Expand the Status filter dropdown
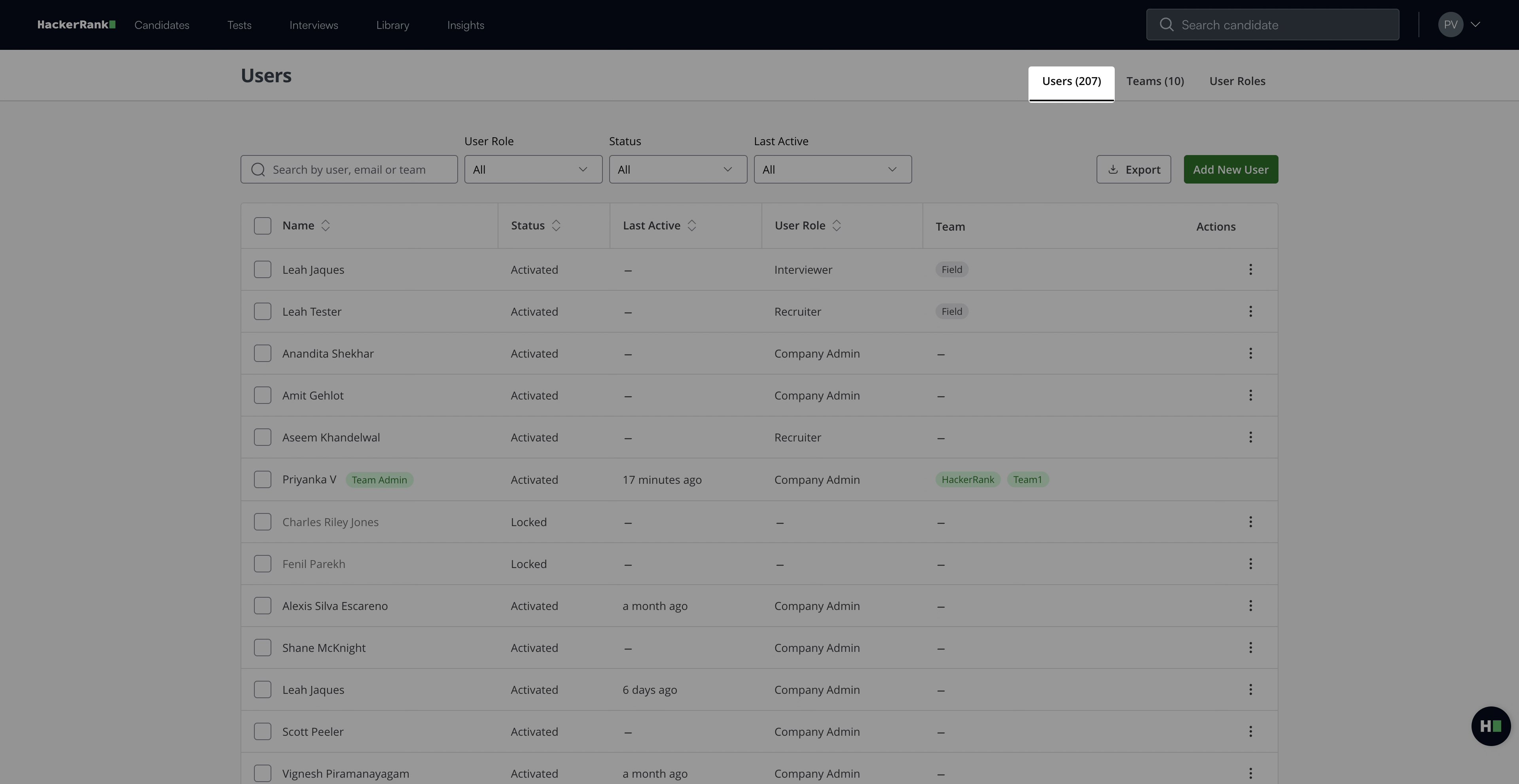The height and width of the screenshot is (784, 1519). tap(678, 170)
